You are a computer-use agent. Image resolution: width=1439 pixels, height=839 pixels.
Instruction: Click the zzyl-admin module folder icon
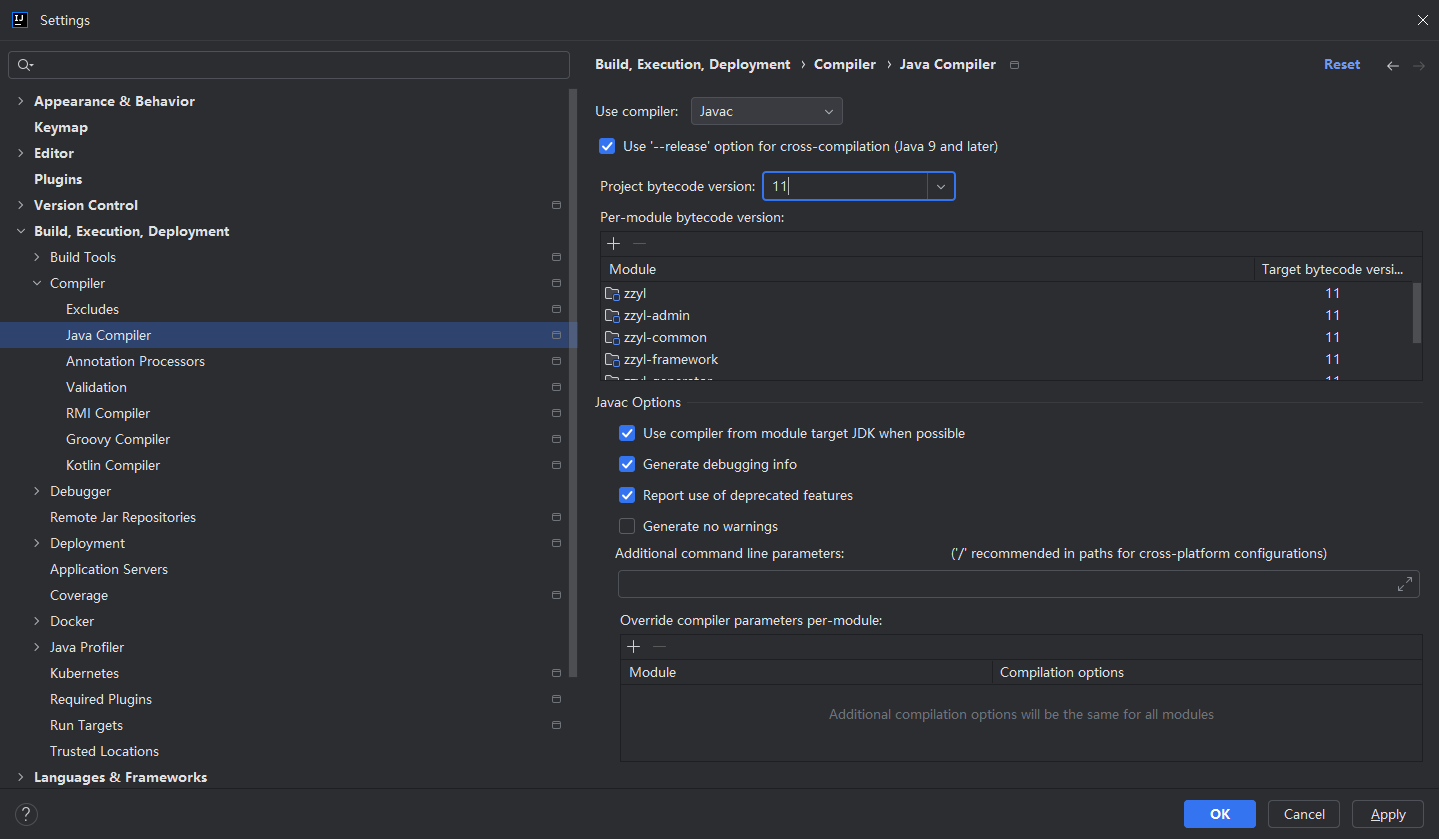pyautogui.click(x=613, y=315)
